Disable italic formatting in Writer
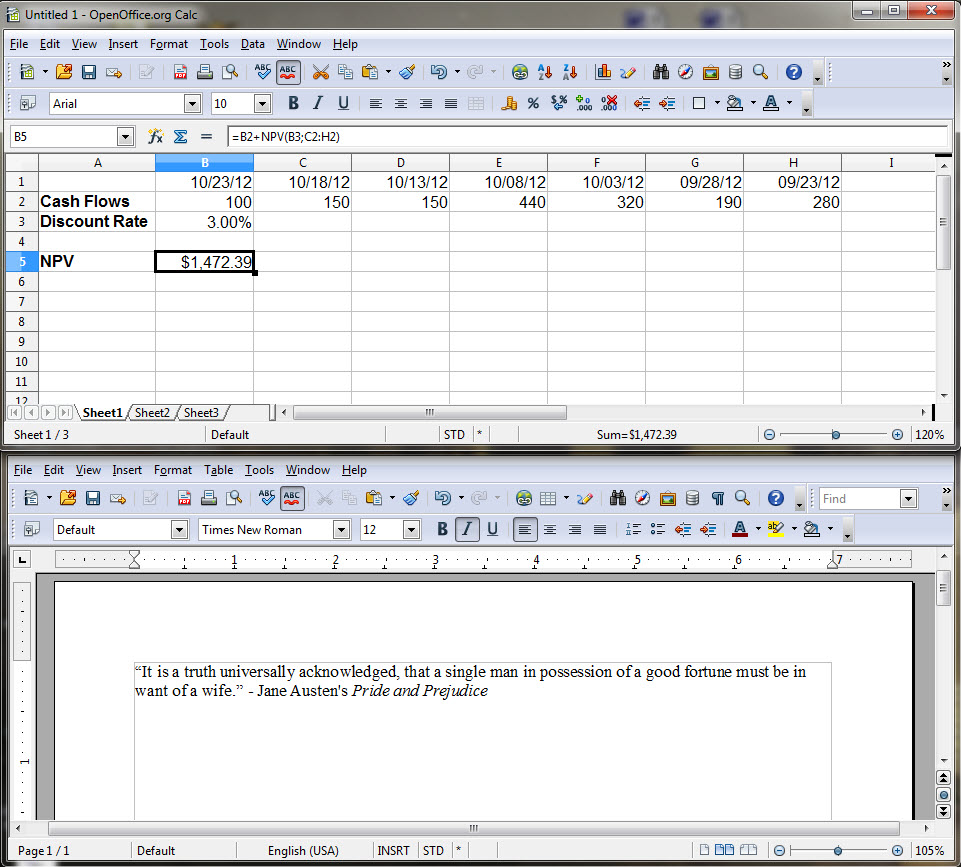Viewport: 961px width, 867px height. point(467,530)
